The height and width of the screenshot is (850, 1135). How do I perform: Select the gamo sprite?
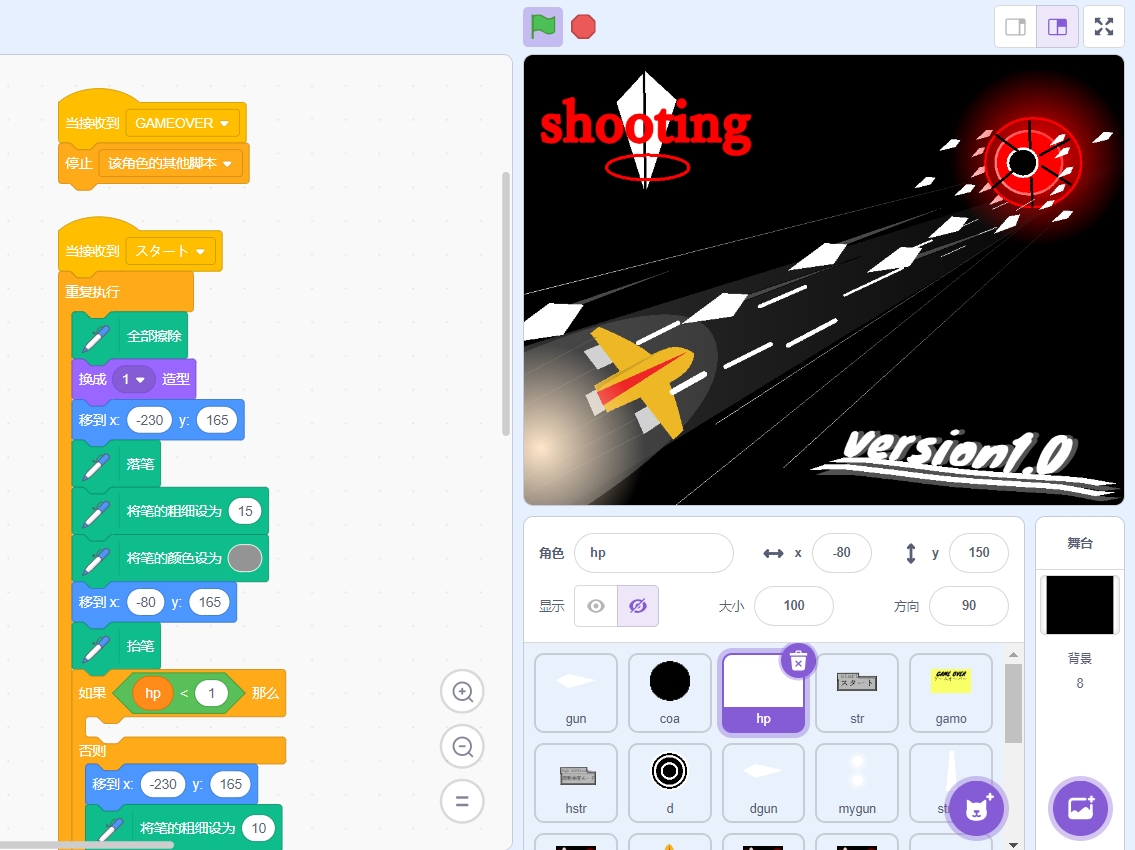point(951,693)
